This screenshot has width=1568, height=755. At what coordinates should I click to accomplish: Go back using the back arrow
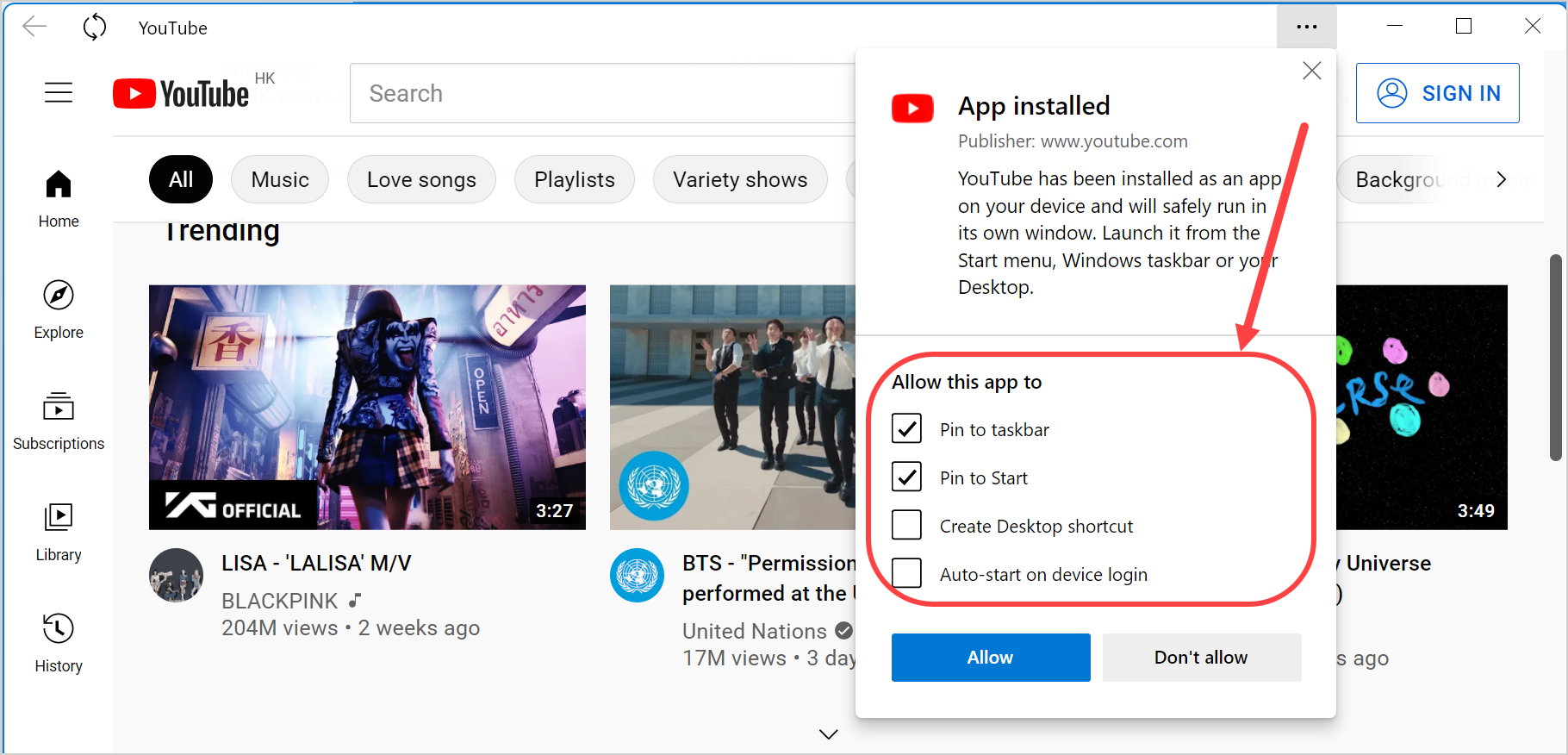[34, 27]
